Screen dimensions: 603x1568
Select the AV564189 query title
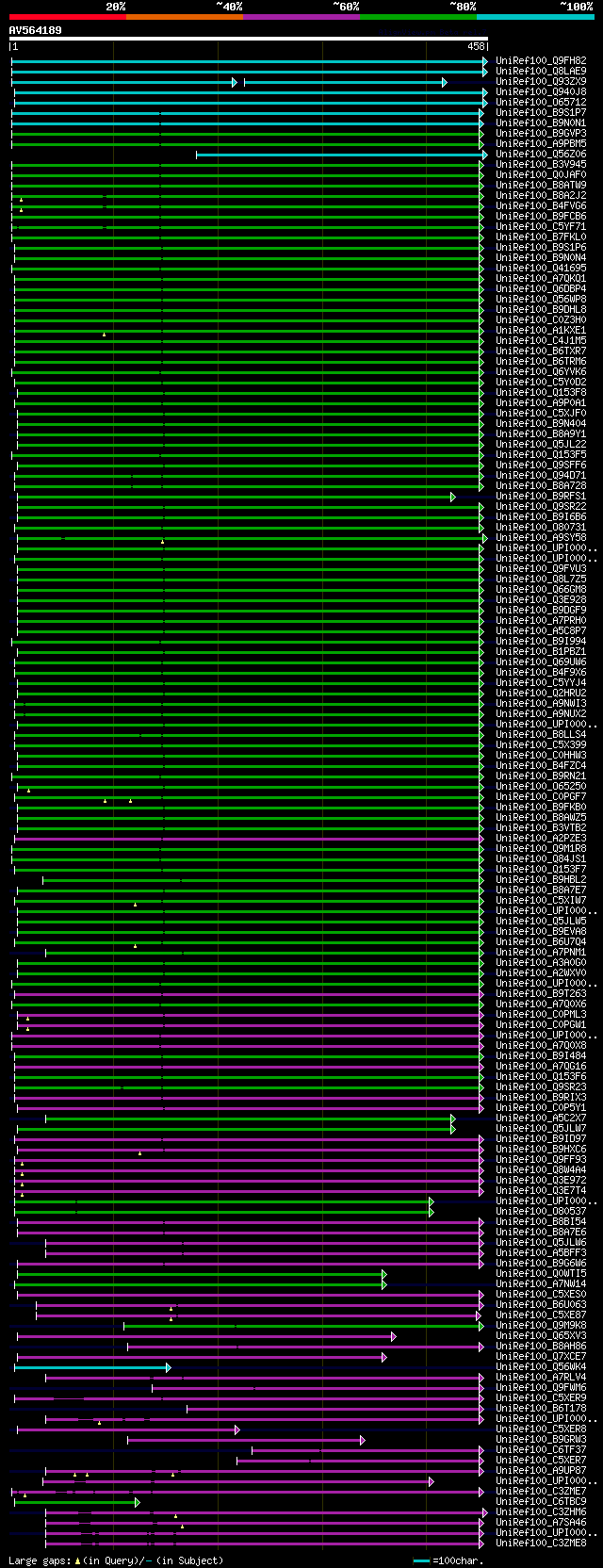(x=36, y=30)
